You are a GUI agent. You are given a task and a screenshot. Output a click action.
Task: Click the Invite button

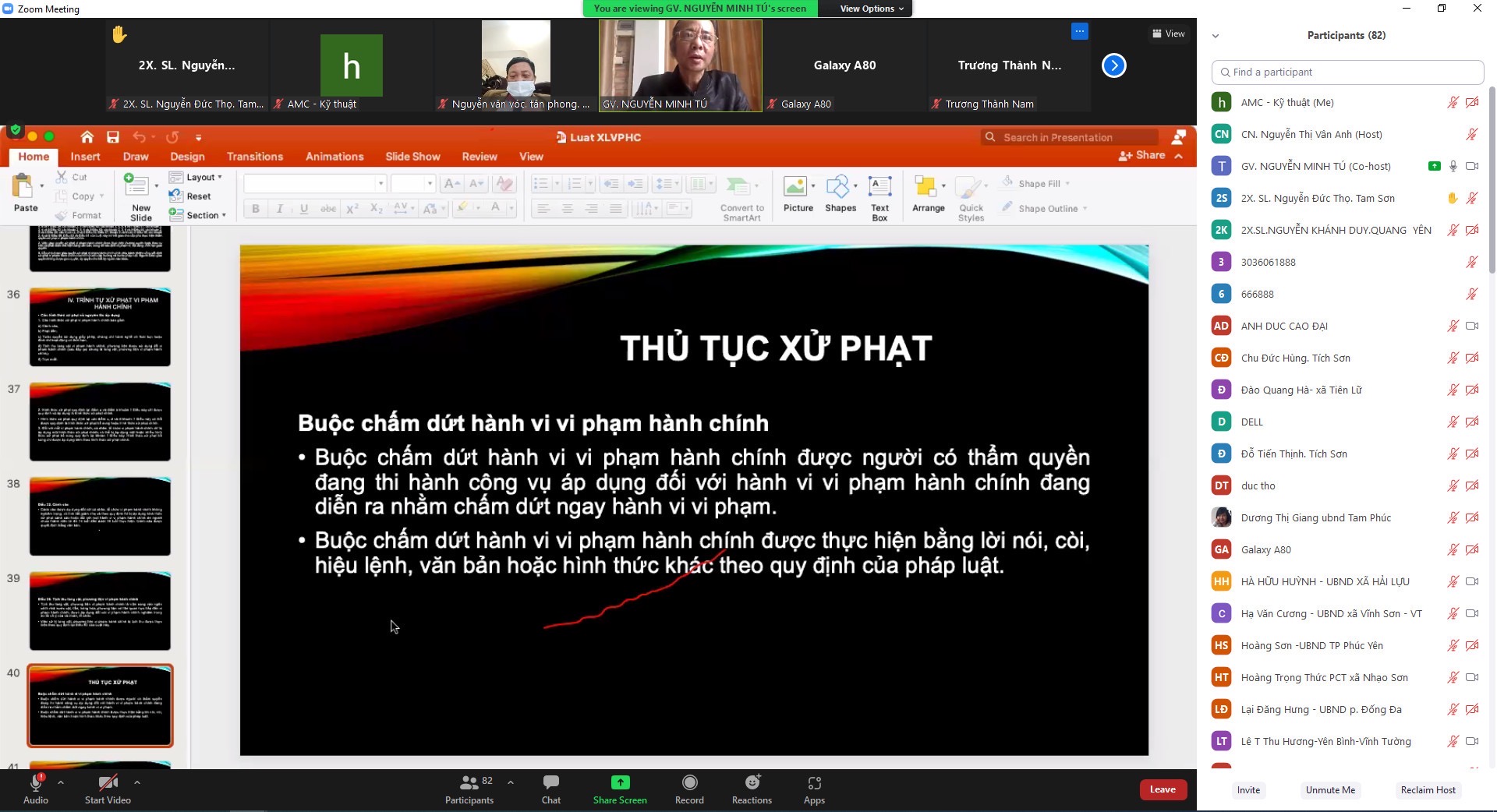(x=1248, y=790)
